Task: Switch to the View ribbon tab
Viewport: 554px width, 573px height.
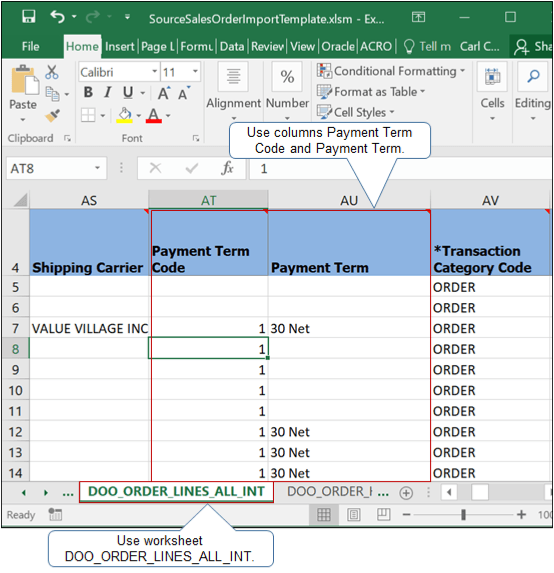Action: click(302, 46)
